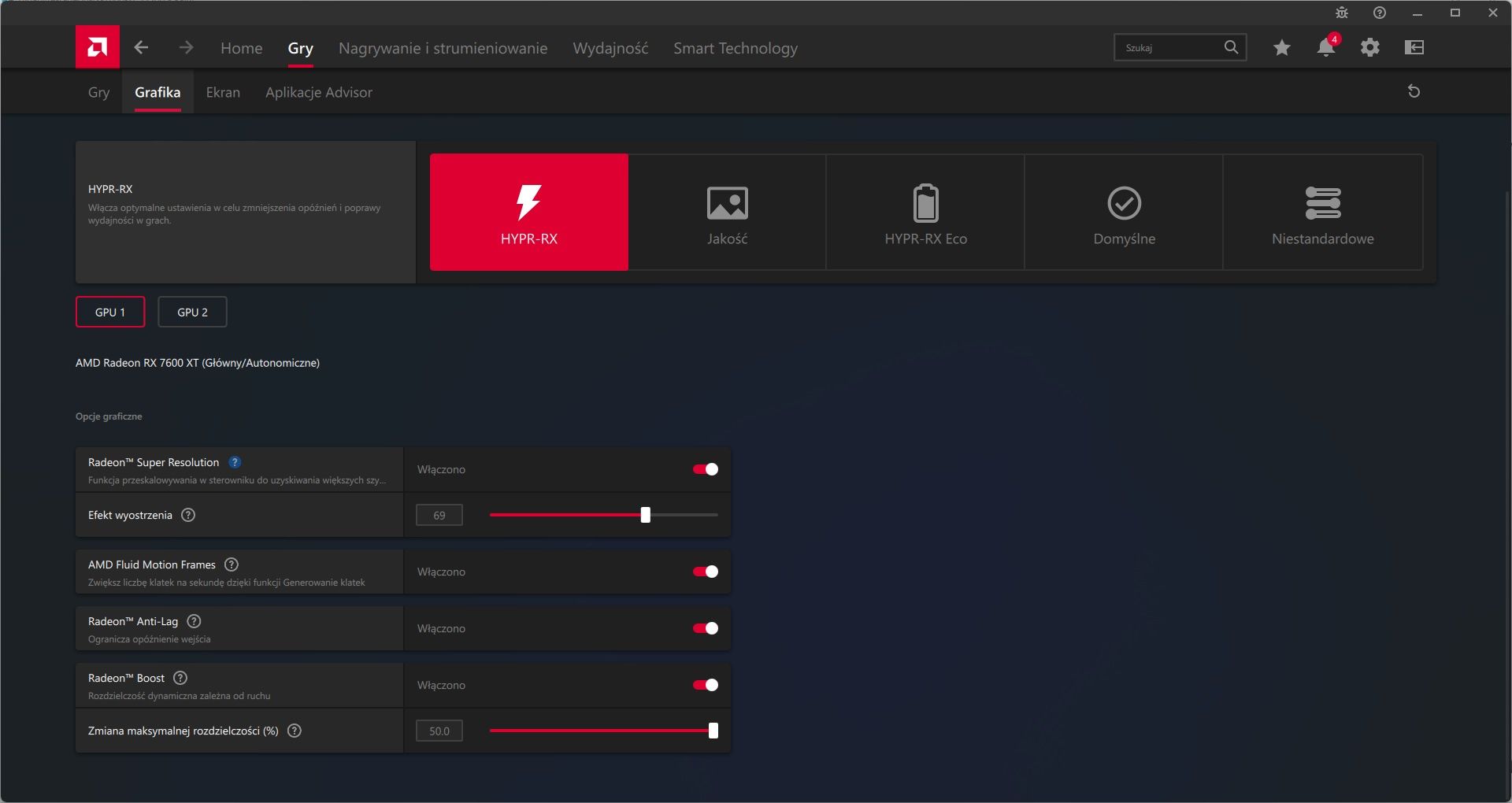The width and height of the screenshot is (1512, 803).
Task: Click the Radeon Boost help icon
Action: (x=180, y=678)
